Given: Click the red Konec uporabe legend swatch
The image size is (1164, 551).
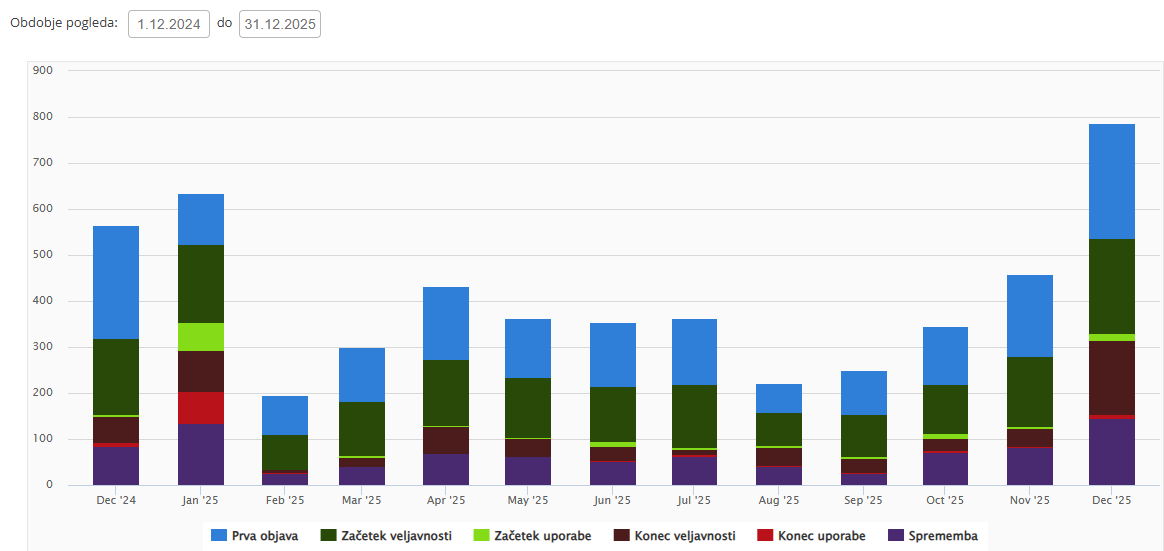Looking at the screenshot, I should click(765, 536).
